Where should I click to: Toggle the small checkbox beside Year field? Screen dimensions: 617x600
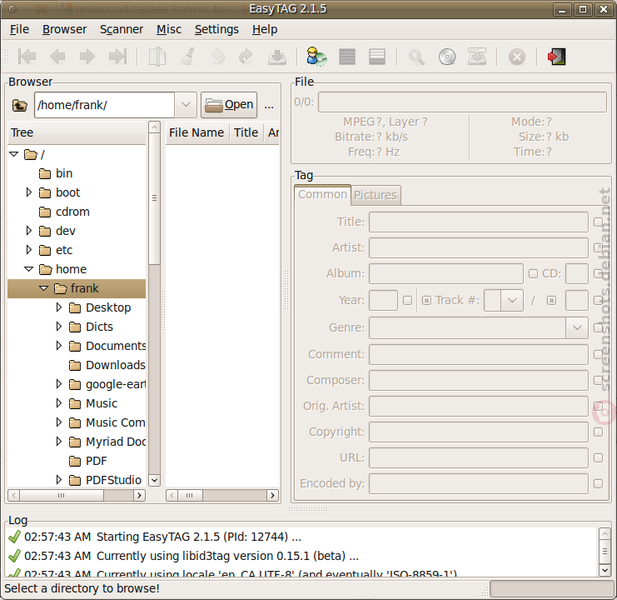pyautogui.click(x=408, y=300)
